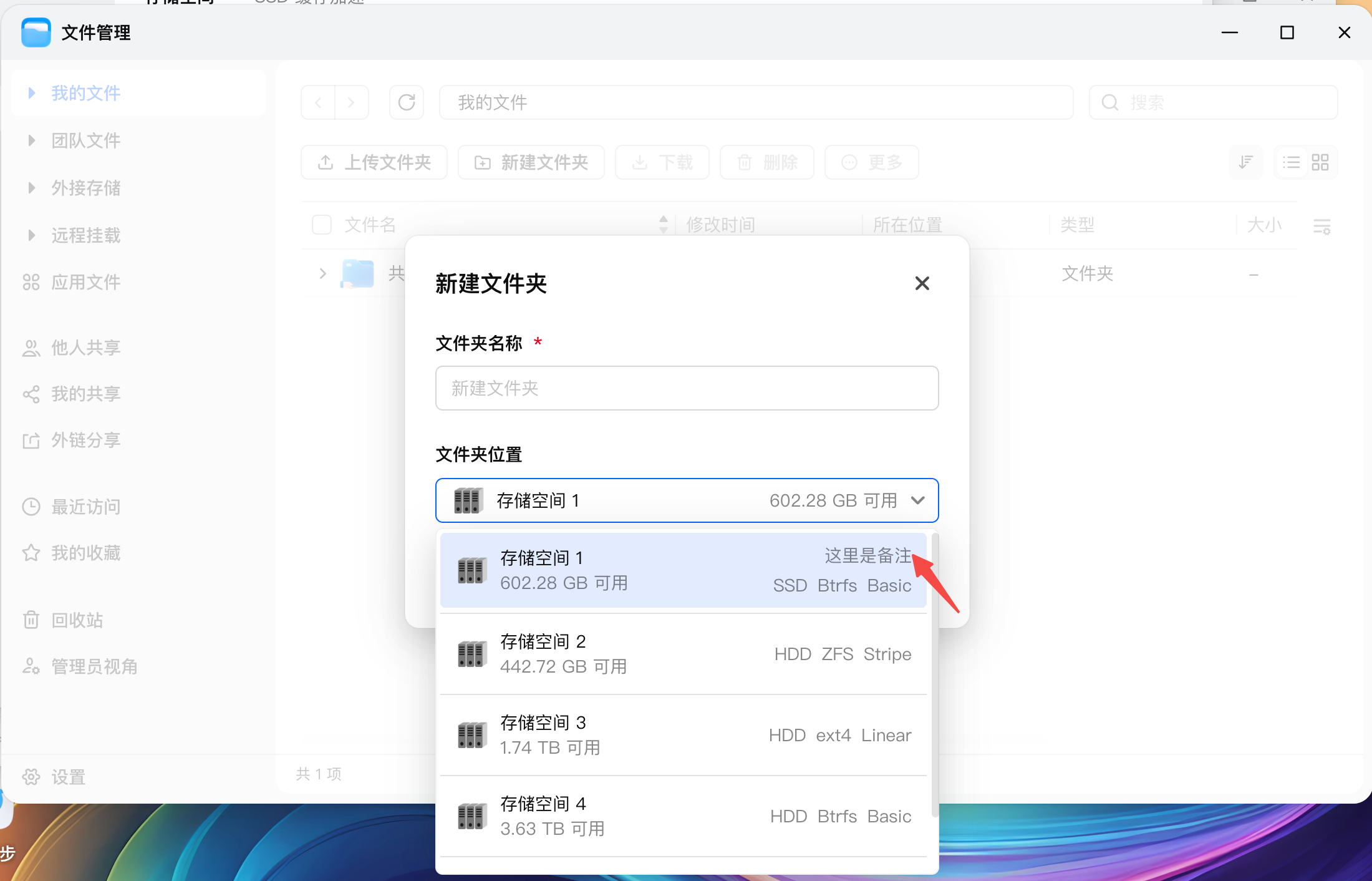Image resolution: width=1372 pixels, height=881 pixels.
Task: Expand 远程挂载 tree node
Action: (x=31, y=235)
